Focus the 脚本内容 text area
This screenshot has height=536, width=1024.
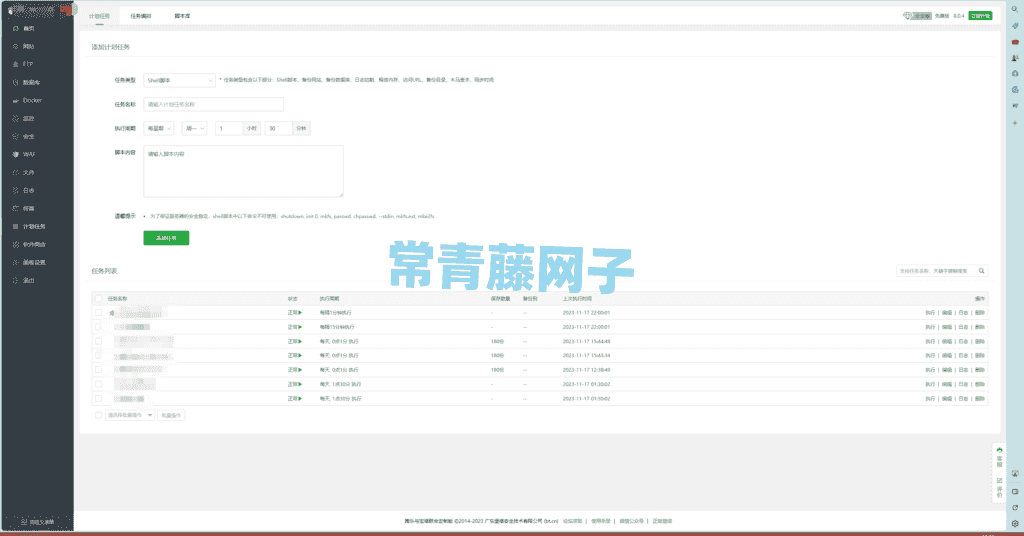(x=244, y=171)
